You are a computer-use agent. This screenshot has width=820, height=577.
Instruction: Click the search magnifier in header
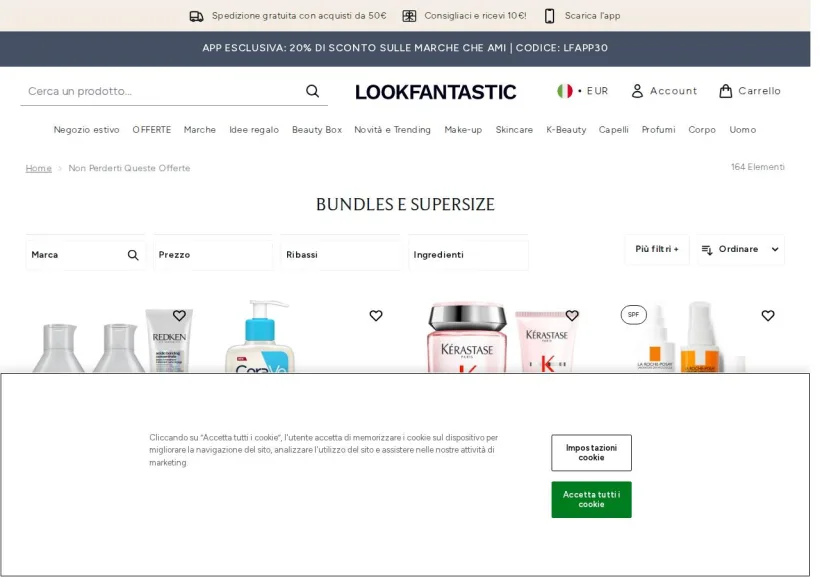[x=312, y=91]
